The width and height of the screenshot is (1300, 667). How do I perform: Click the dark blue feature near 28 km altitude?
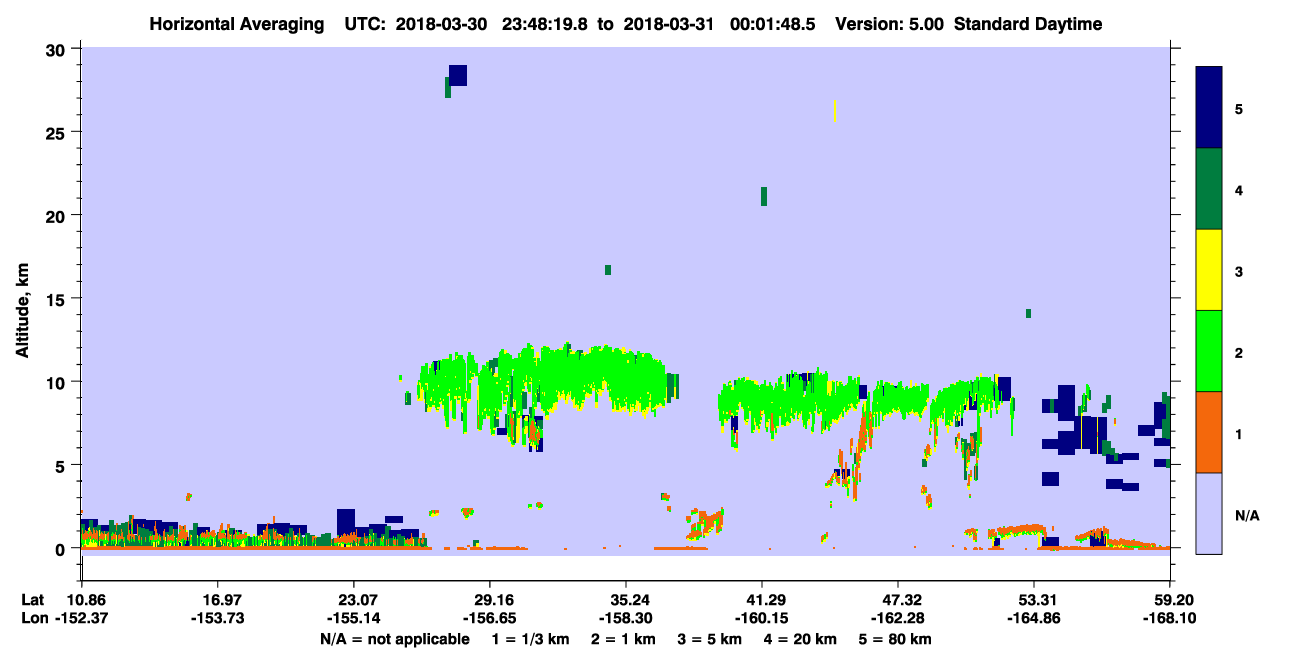(x=458, y=75)
